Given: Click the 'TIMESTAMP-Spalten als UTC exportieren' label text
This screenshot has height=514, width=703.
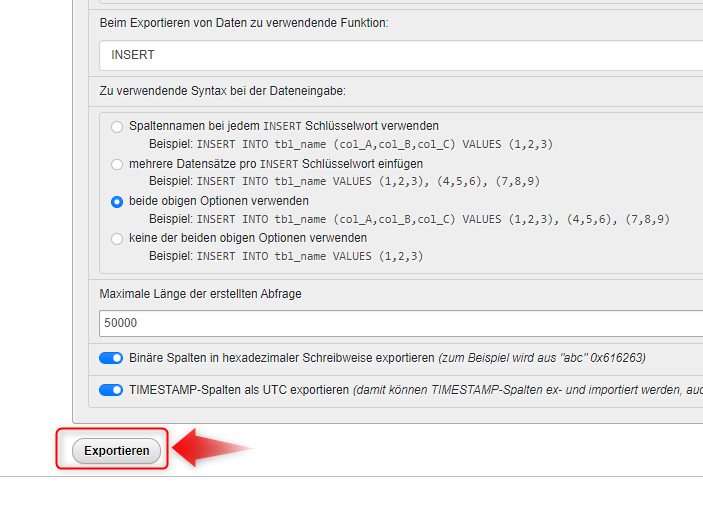Looking at the screenshot, I should [x=238, y=390].
